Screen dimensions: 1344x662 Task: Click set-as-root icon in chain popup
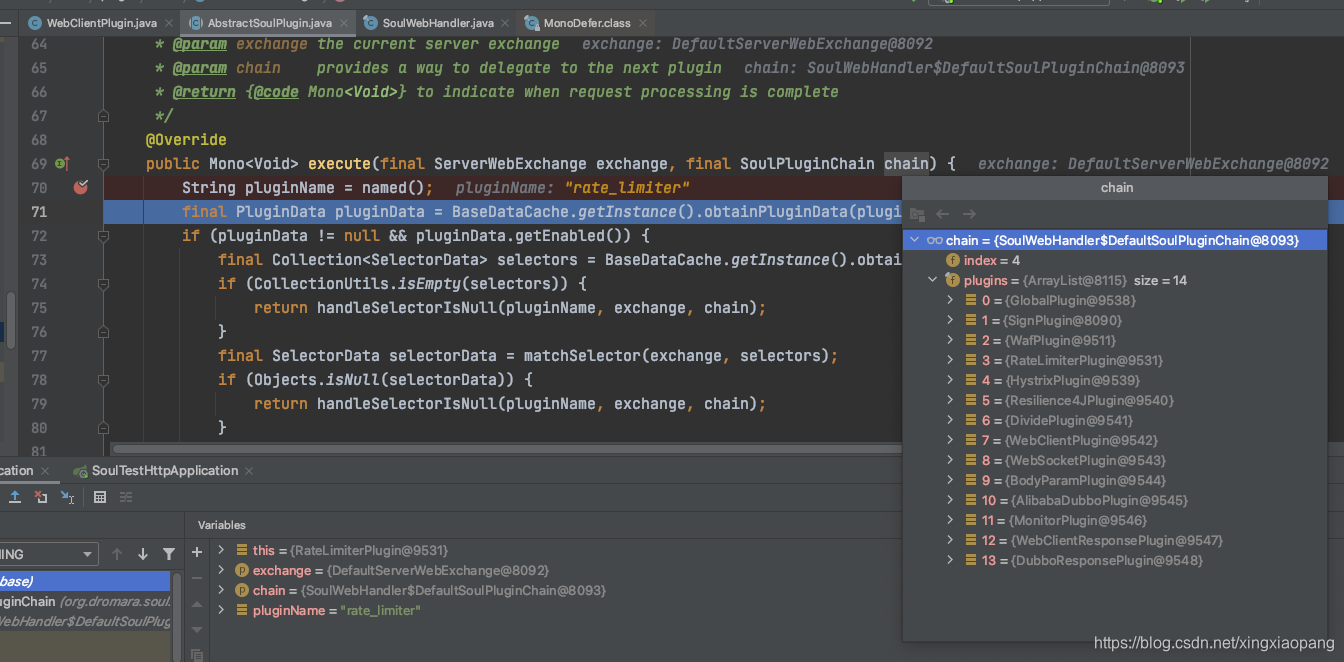pyautogui.click(x=917, y=214)
